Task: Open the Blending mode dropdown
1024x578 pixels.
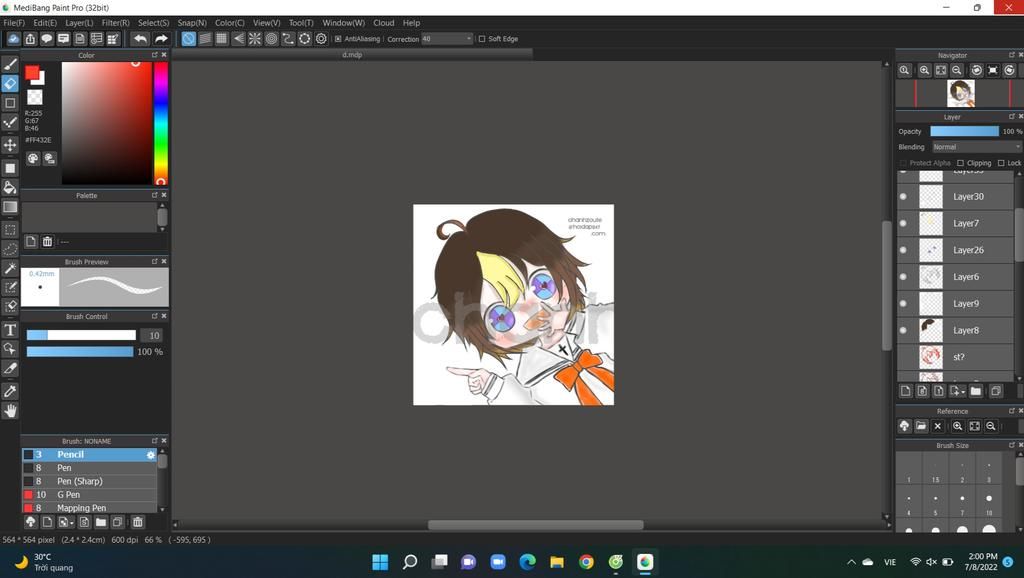Action: click(976, 147)
